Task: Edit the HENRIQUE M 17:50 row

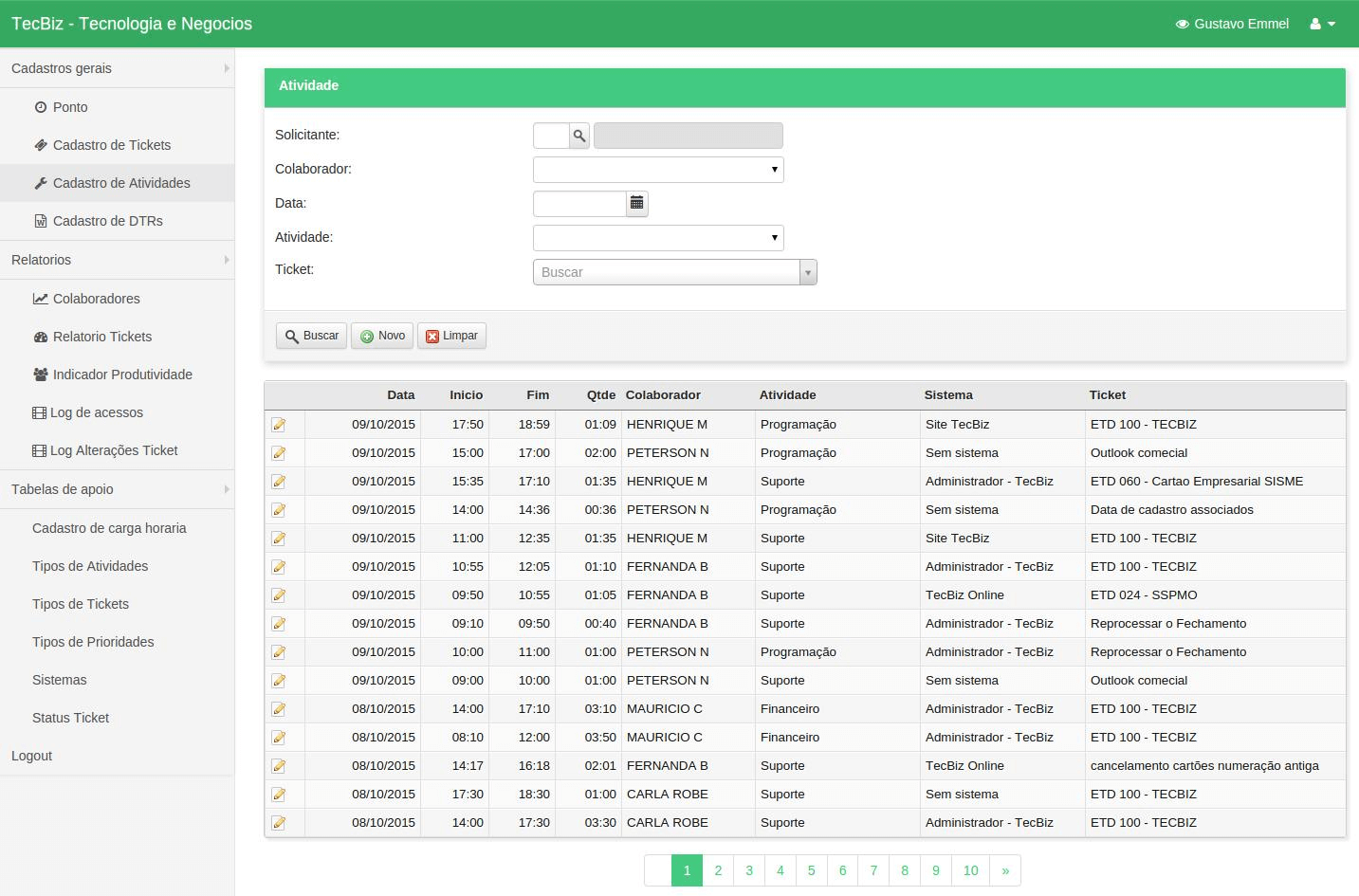Action: [x=279, y=425]
